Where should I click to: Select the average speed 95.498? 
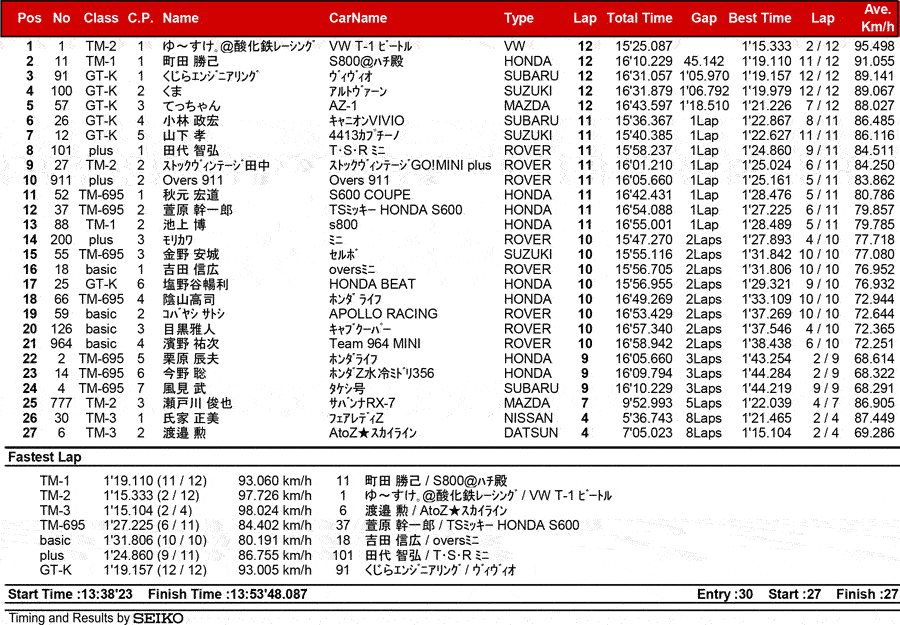click(x=874, y=46)
